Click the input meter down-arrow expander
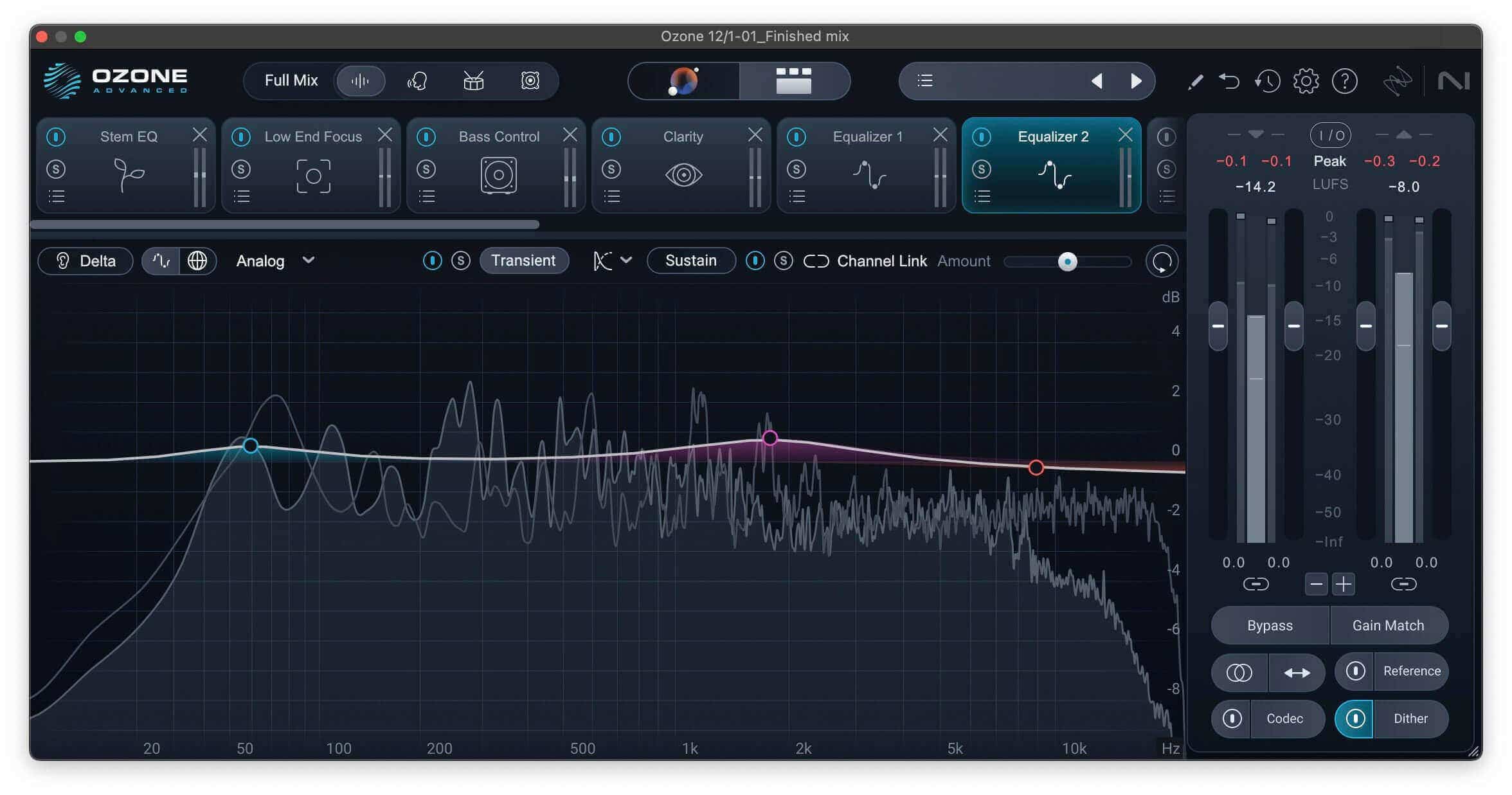This screenshot has height=795, width=1512. (1255, 134)
